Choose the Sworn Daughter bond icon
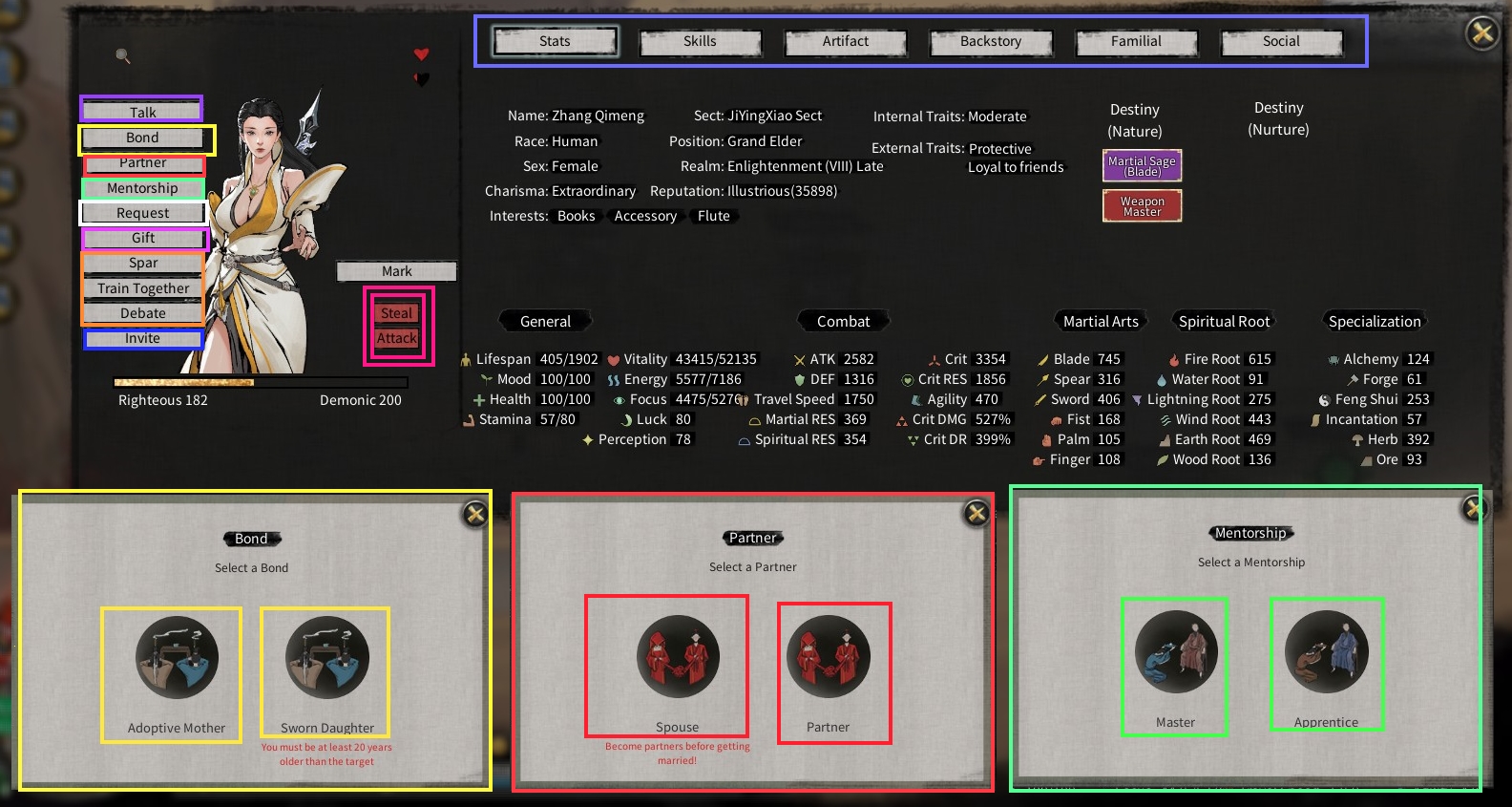This screenshot has height=807, width=1512. point(327,658)
